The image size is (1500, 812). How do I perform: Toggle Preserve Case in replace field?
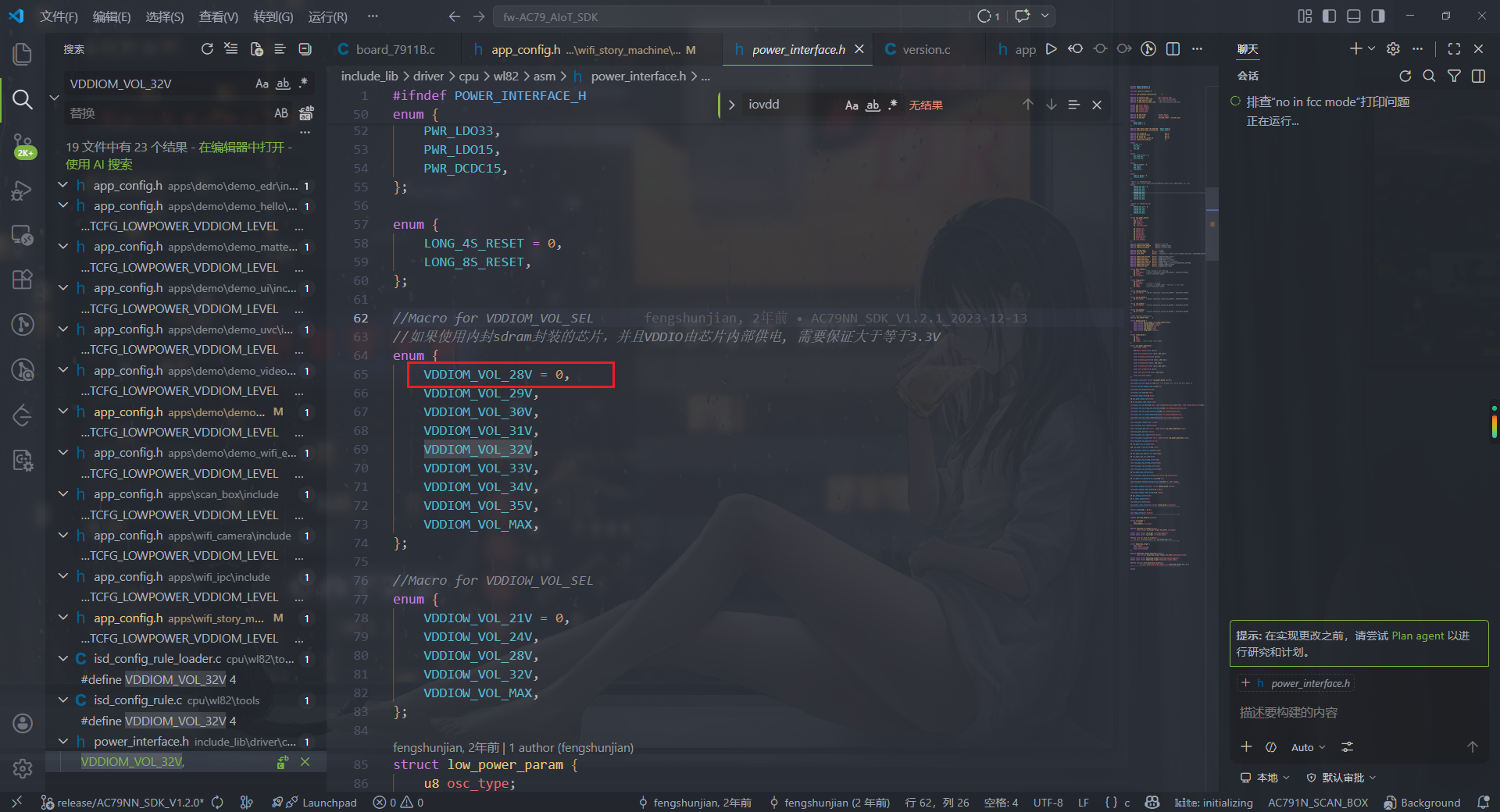coord(281,113)
